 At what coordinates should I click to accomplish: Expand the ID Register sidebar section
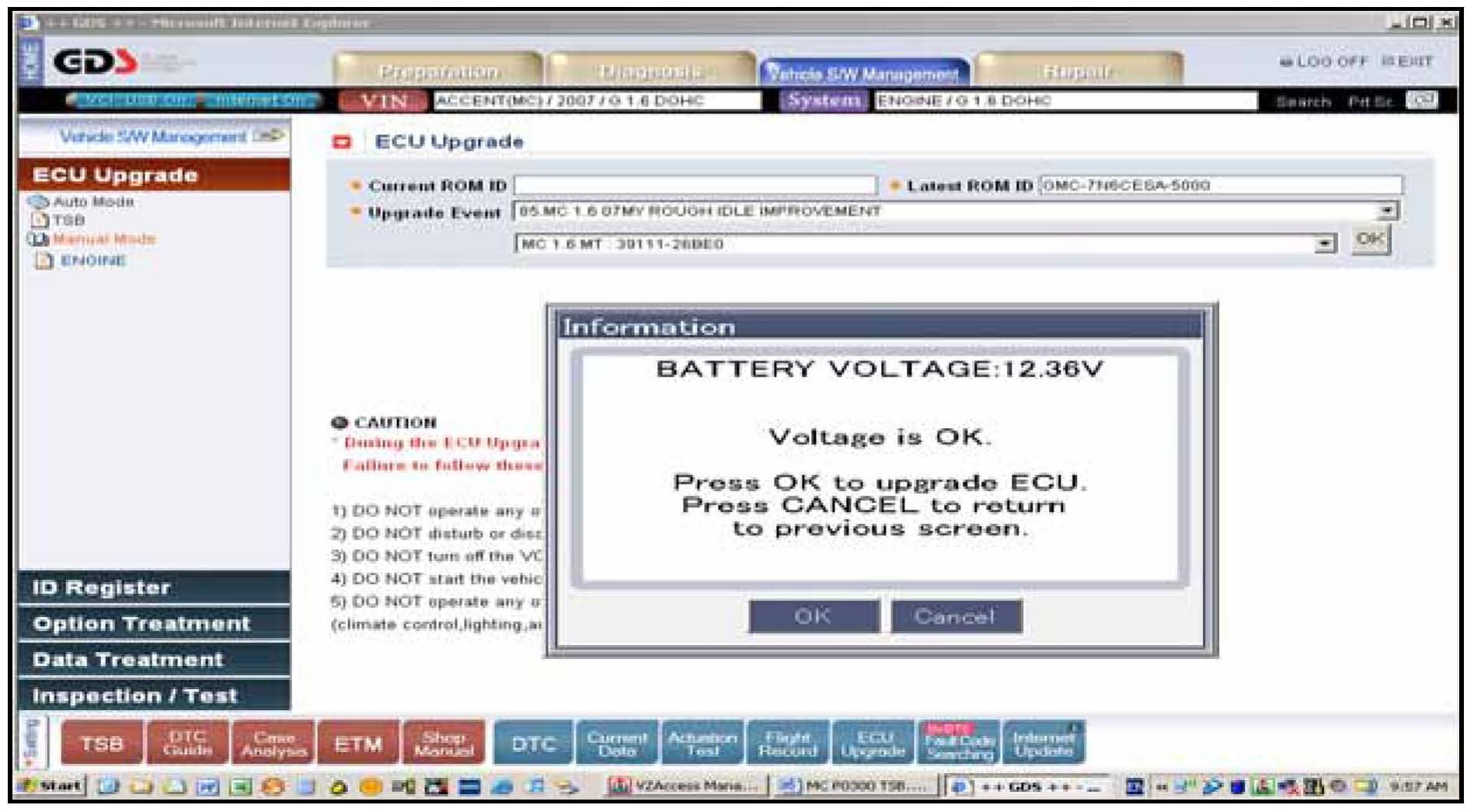point(154,587)
